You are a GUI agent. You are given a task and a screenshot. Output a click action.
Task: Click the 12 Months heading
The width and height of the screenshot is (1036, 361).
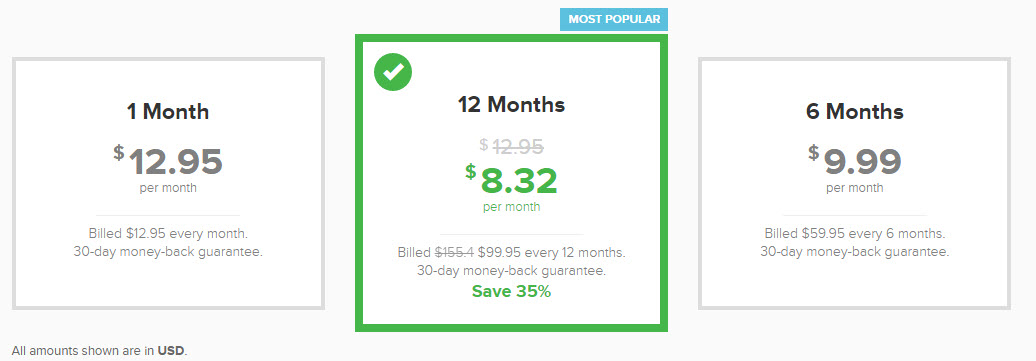[x=511, y=105]
